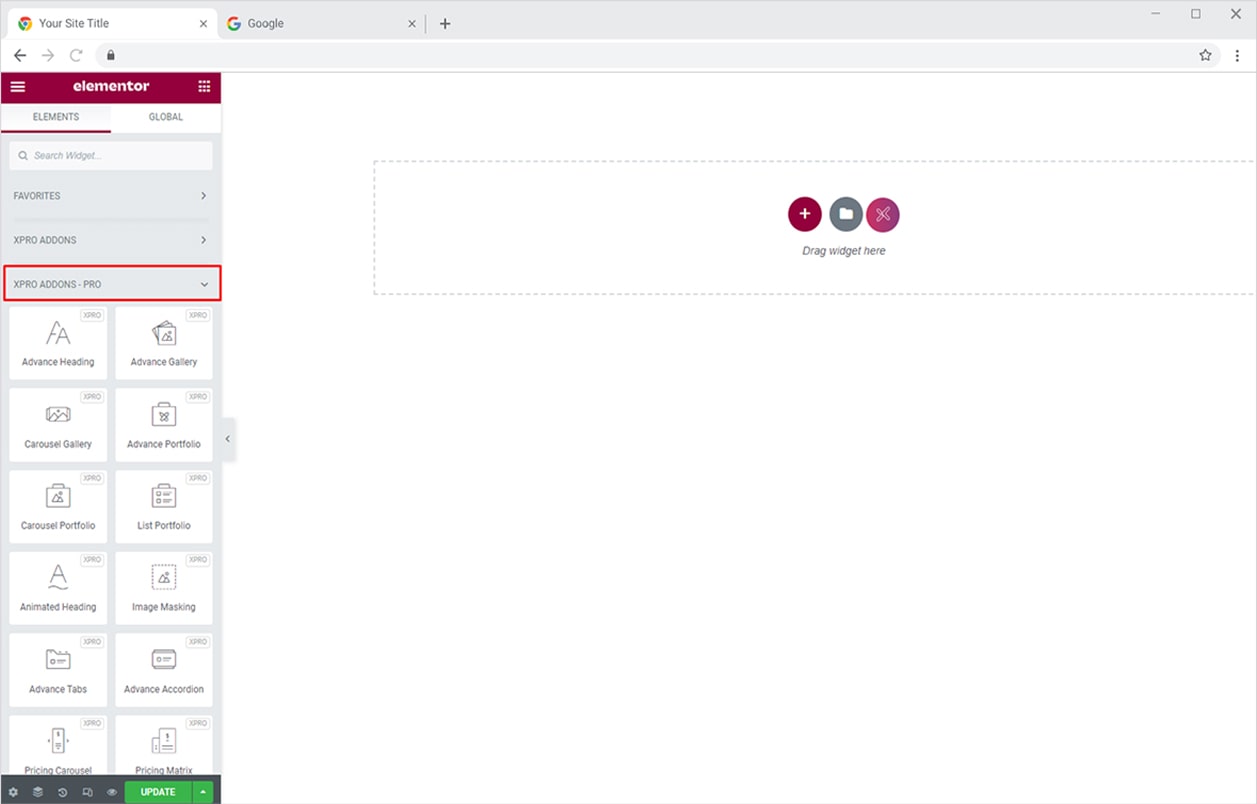
Task: Select the Pricing Matrix widget
Action: 164,745
